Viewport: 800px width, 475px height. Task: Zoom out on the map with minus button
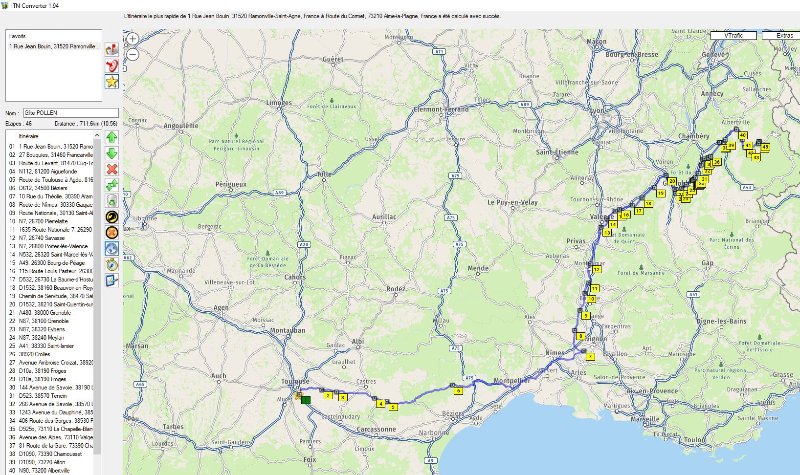pyautogui.click(x=133, y=54)
